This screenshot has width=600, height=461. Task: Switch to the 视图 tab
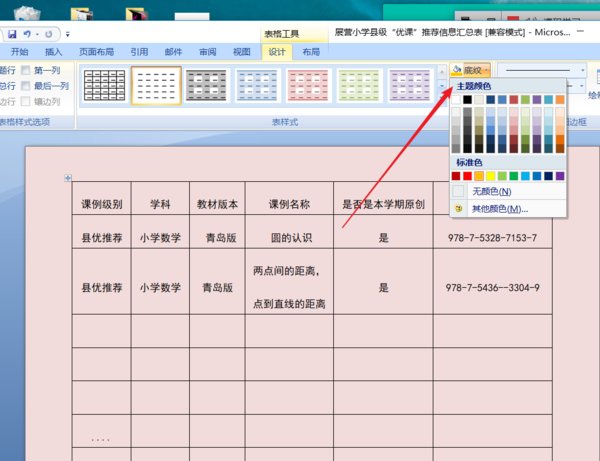tap(242, 52)
